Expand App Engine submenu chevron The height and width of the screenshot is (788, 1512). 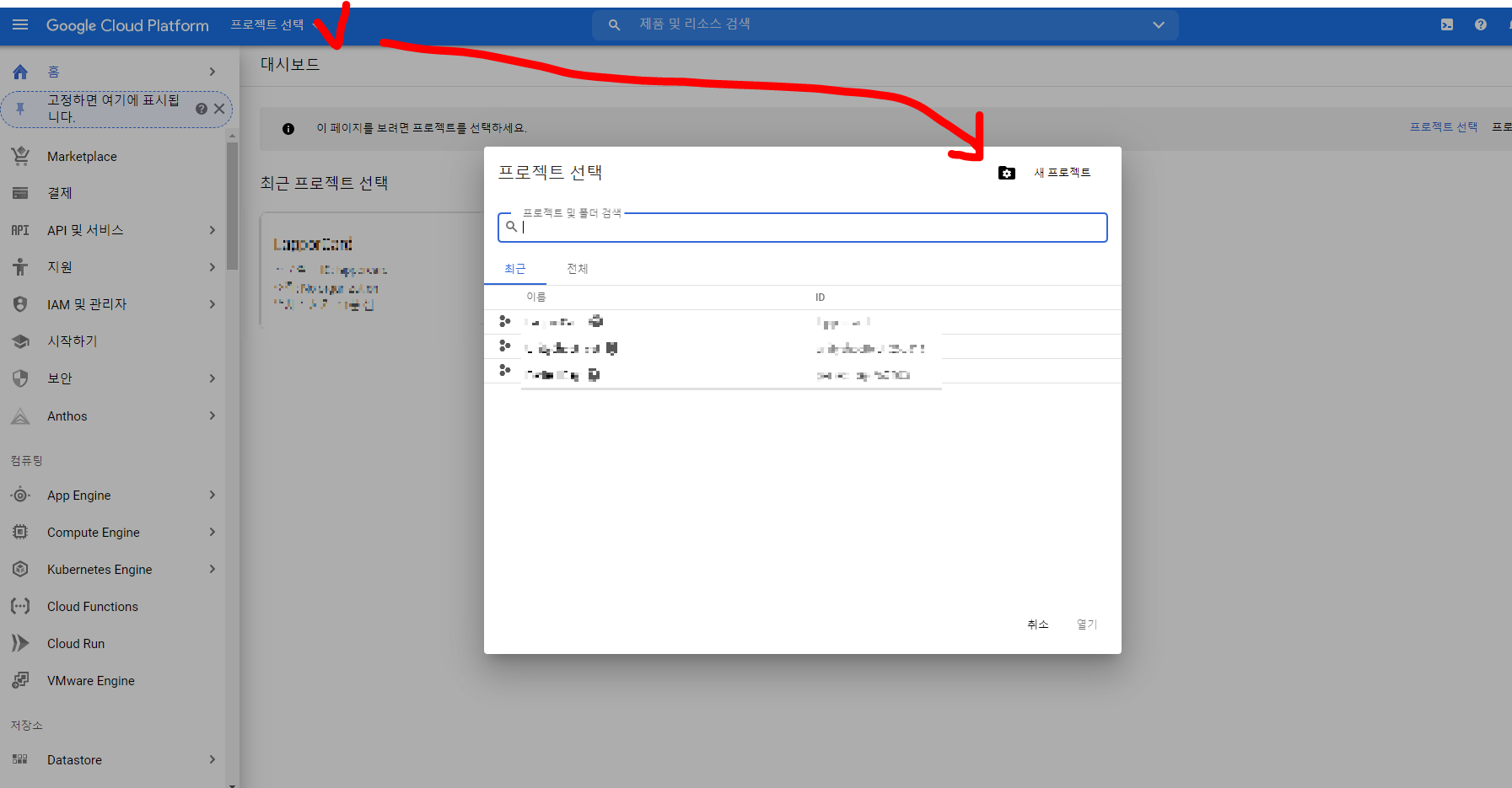pos(213,496)
